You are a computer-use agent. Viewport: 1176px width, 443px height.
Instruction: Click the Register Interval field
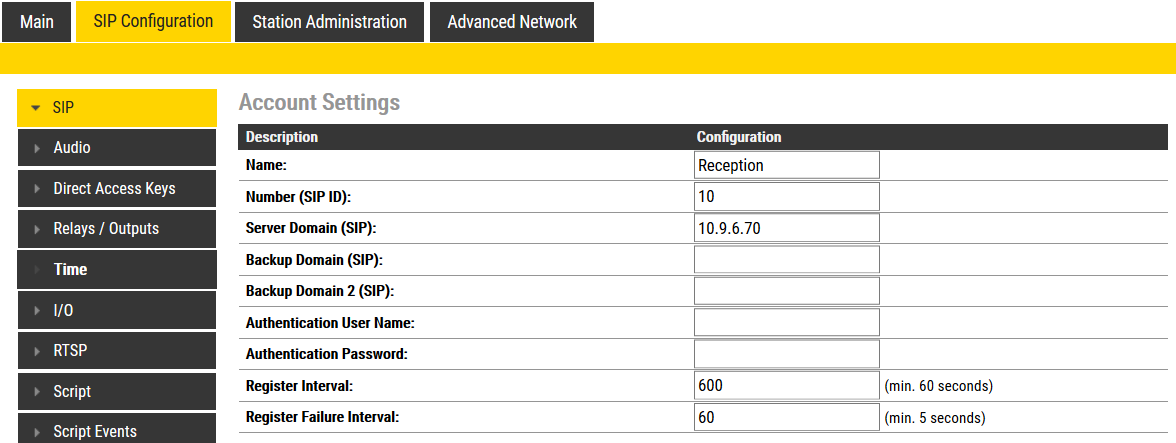(786, 385)
